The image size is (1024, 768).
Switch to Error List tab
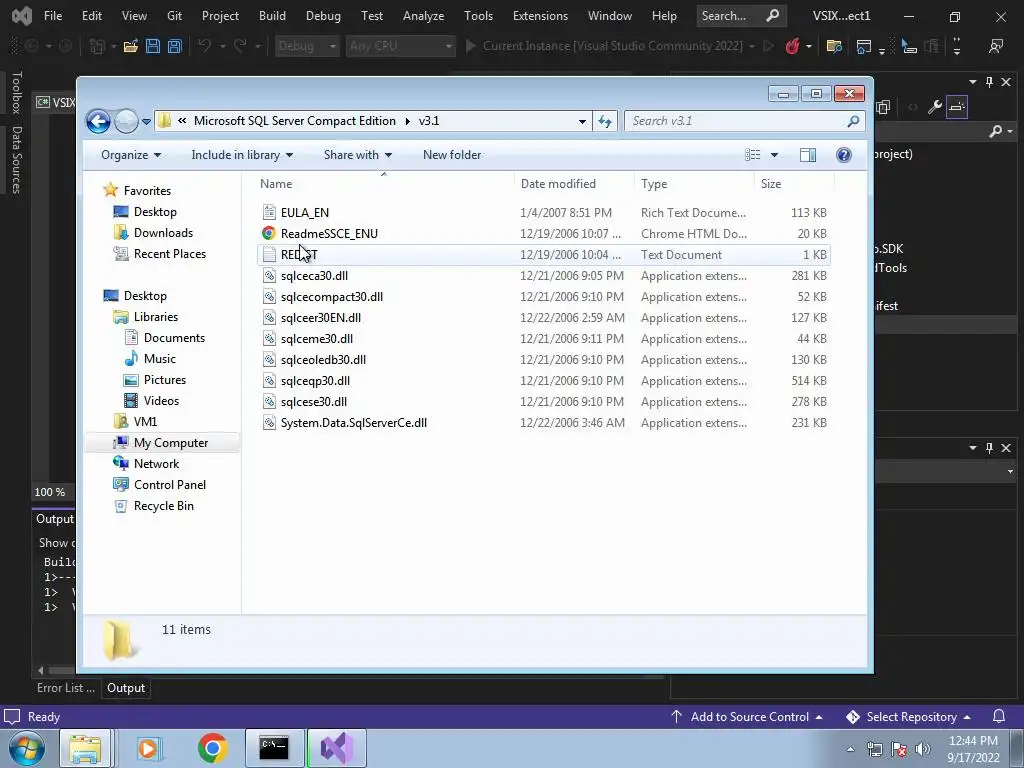pos(65,688)
